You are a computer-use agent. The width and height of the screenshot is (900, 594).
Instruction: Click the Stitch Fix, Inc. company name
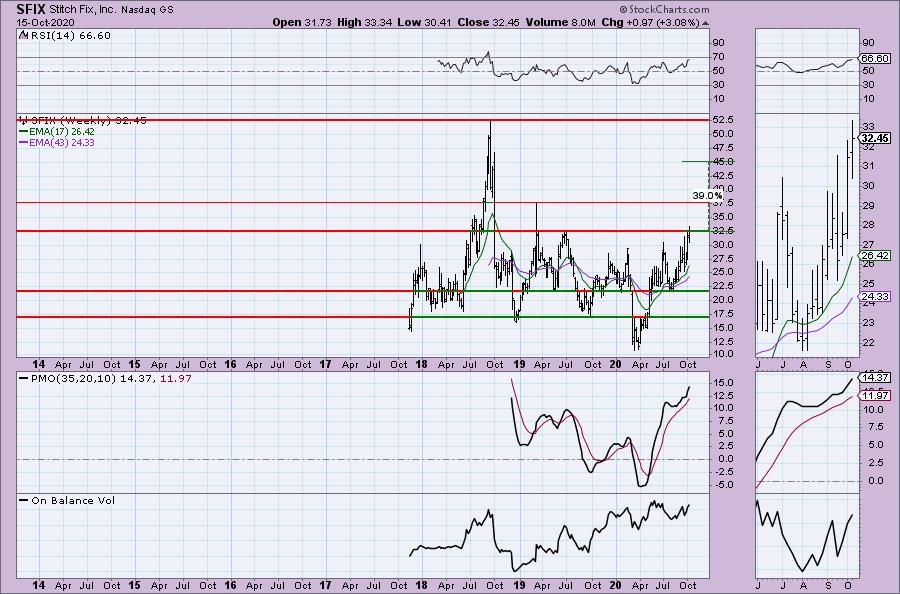(x=83, y=10)
